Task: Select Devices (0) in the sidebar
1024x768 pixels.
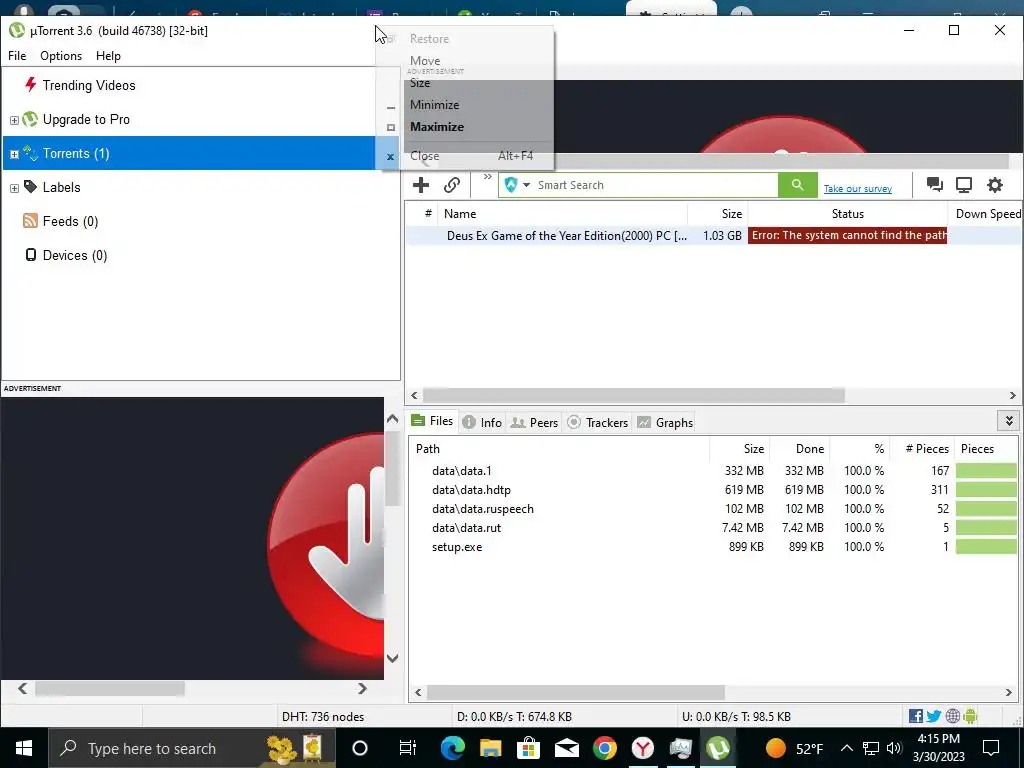Action: point(74,255)
